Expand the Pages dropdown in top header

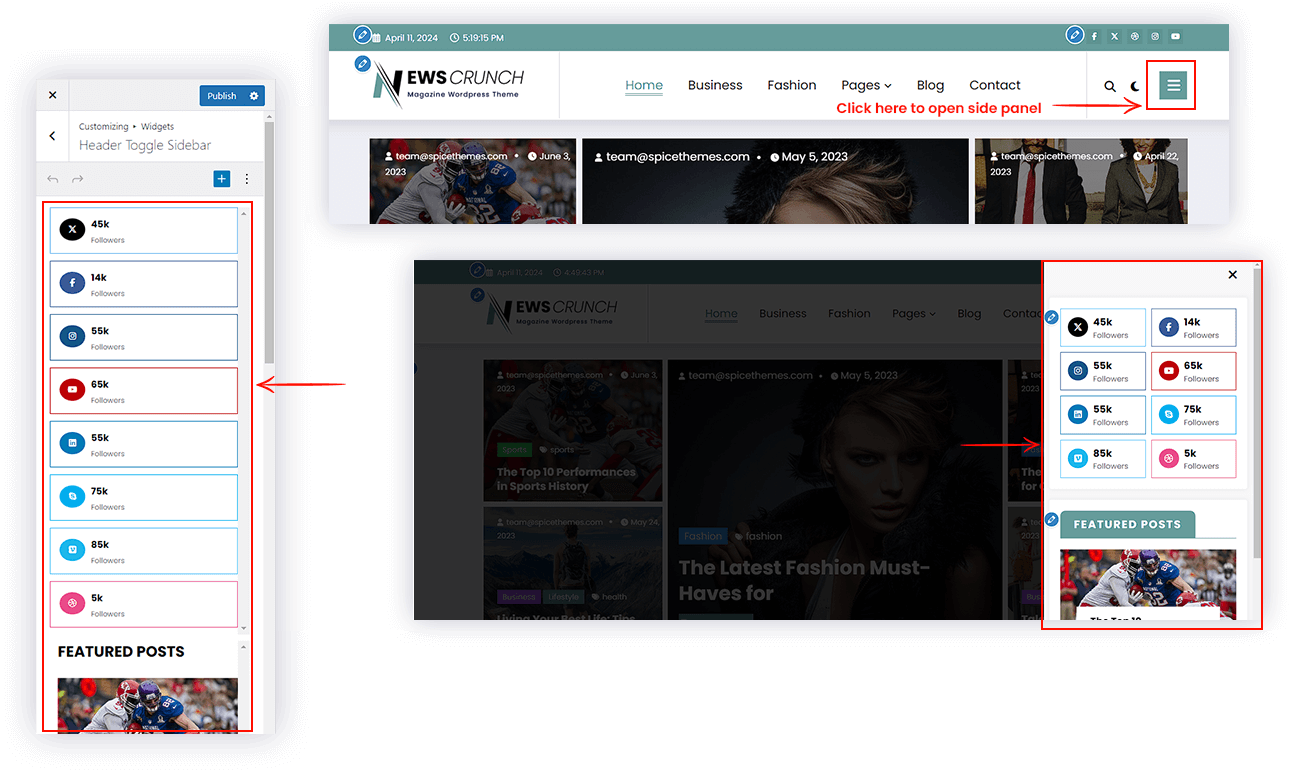tap(866, 85)
